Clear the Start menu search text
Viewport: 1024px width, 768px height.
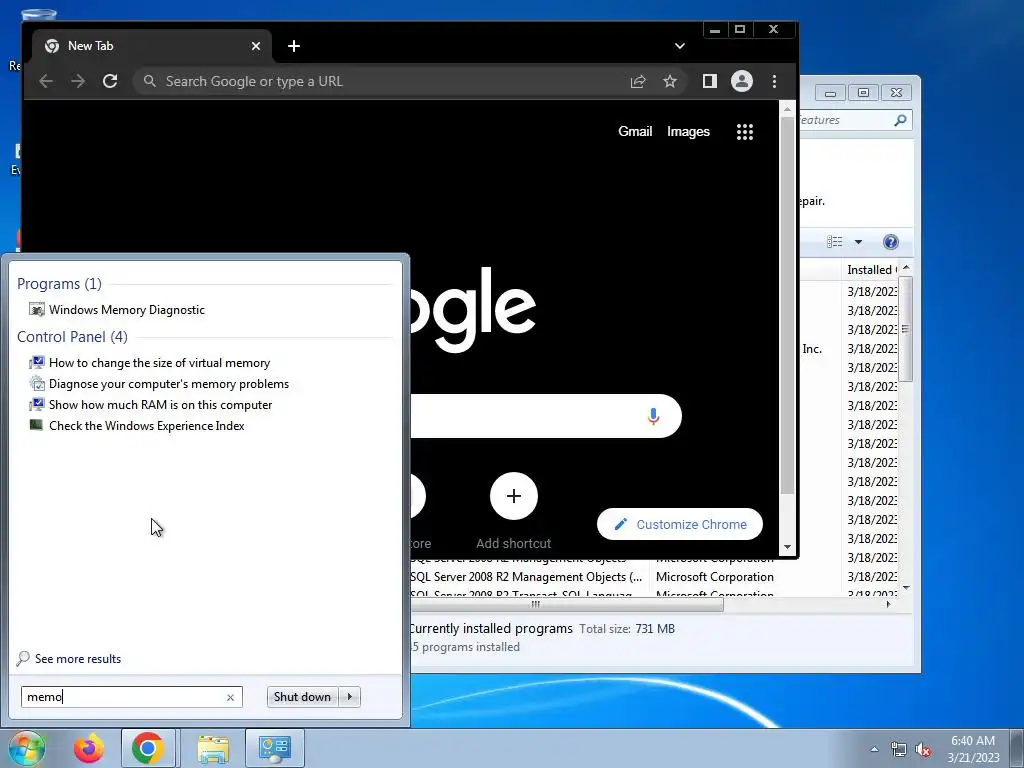pos(230,697)
